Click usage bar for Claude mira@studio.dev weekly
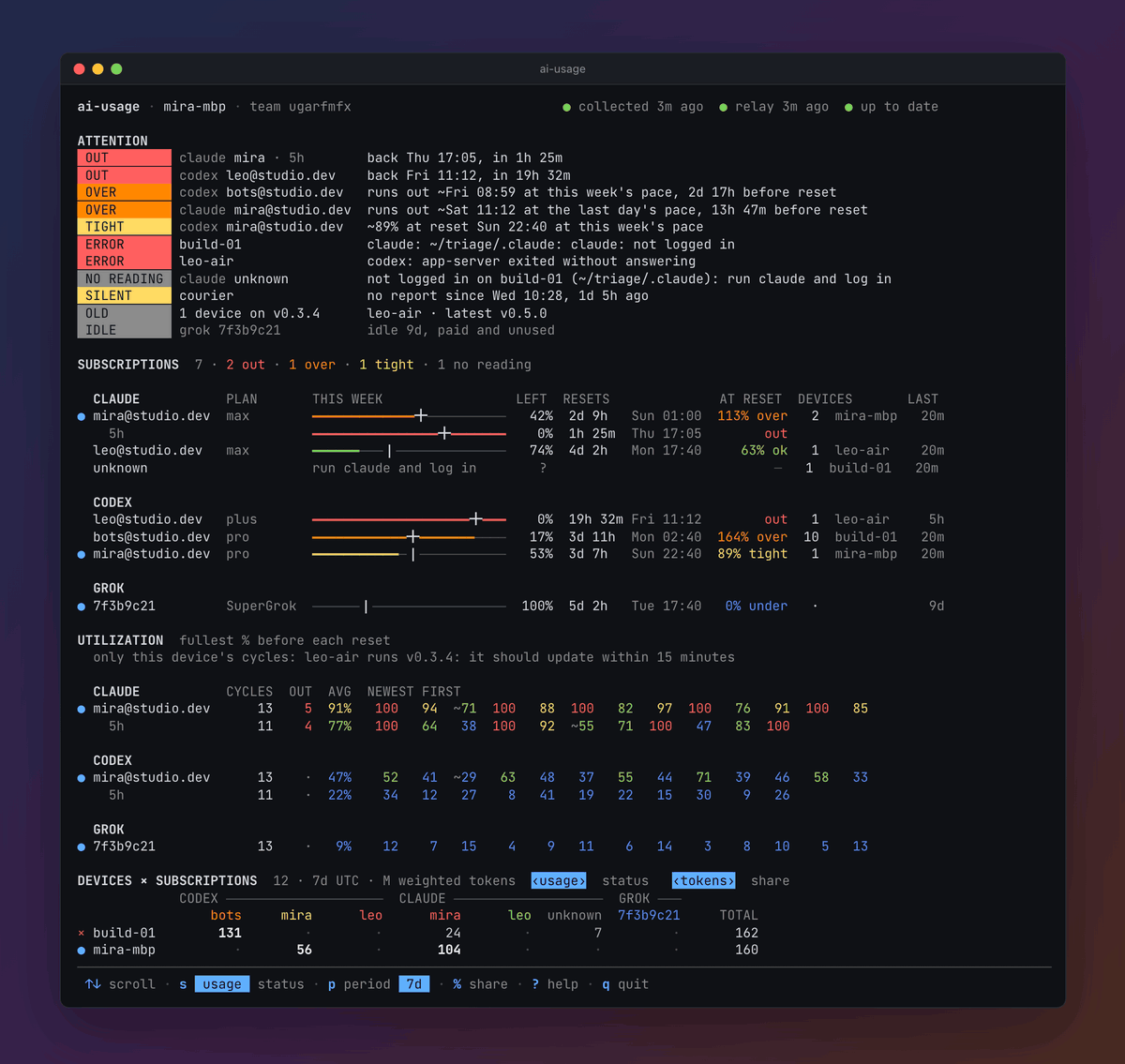 409,416
